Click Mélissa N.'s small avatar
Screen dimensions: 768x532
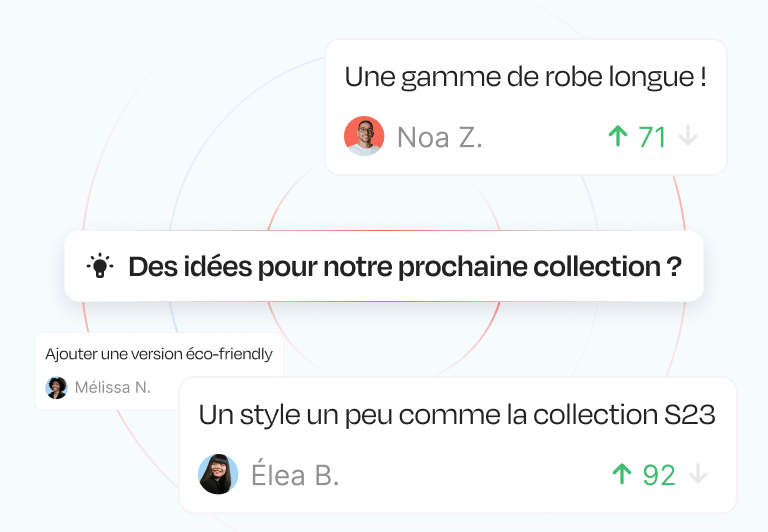point(57,387)
